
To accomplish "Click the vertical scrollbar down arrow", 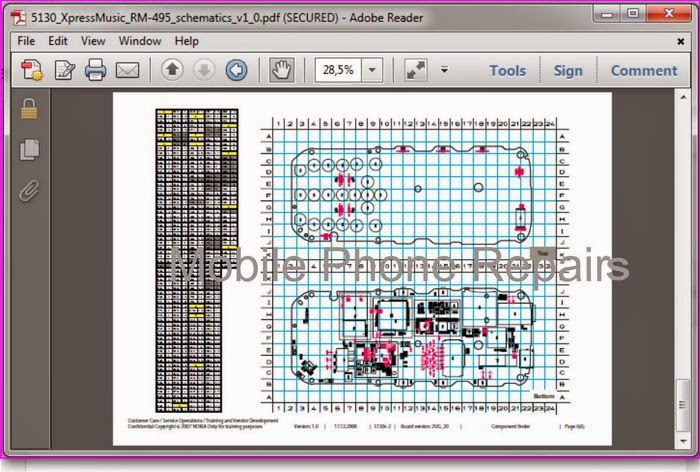I will [683, 441].
